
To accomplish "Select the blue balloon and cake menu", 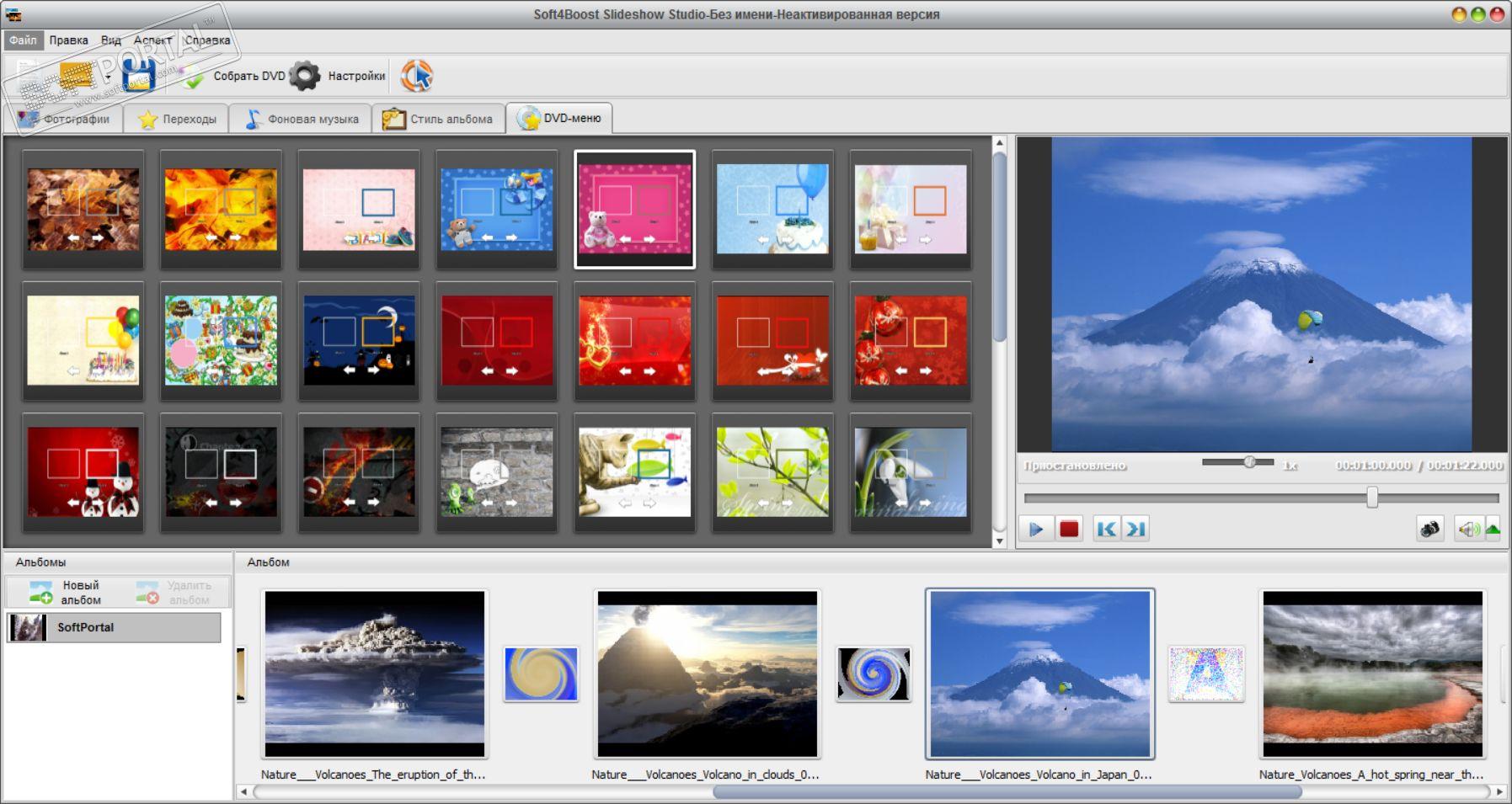I will [772, 210].
